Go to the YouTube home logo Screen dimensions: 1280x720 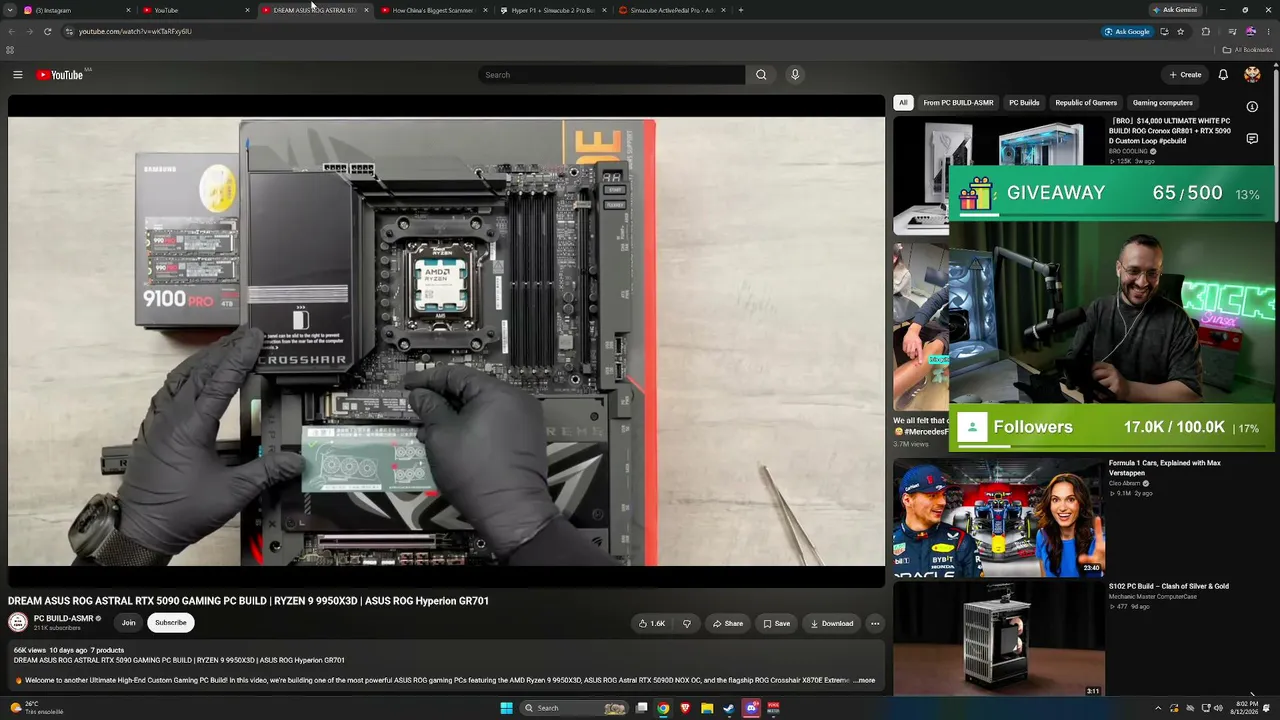(60, 75)
